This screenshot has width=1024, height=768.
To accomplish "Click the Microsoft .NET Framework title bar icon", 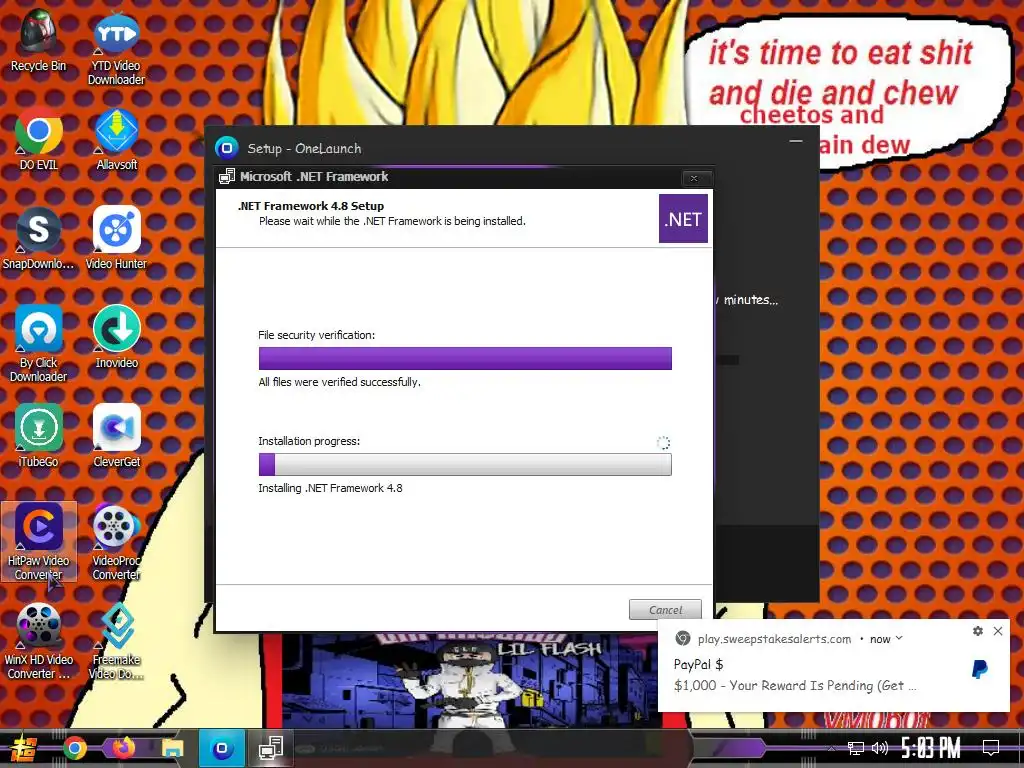I will pyautogui.click(x=227, y=176).
